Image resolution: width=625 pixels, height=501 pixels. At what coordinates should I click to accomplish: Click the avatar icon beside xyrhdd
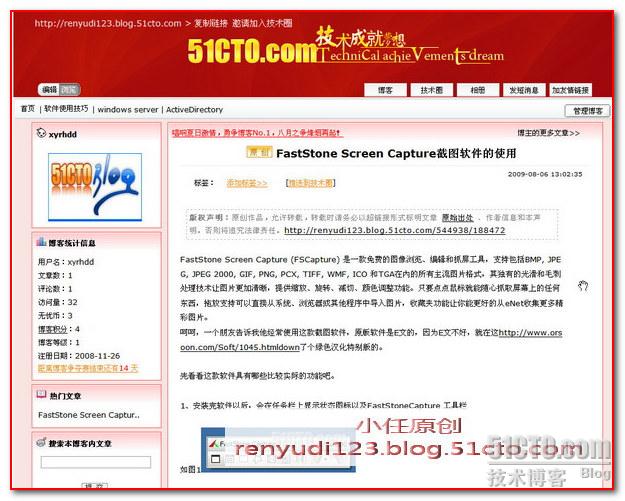(x=41, y=133)
